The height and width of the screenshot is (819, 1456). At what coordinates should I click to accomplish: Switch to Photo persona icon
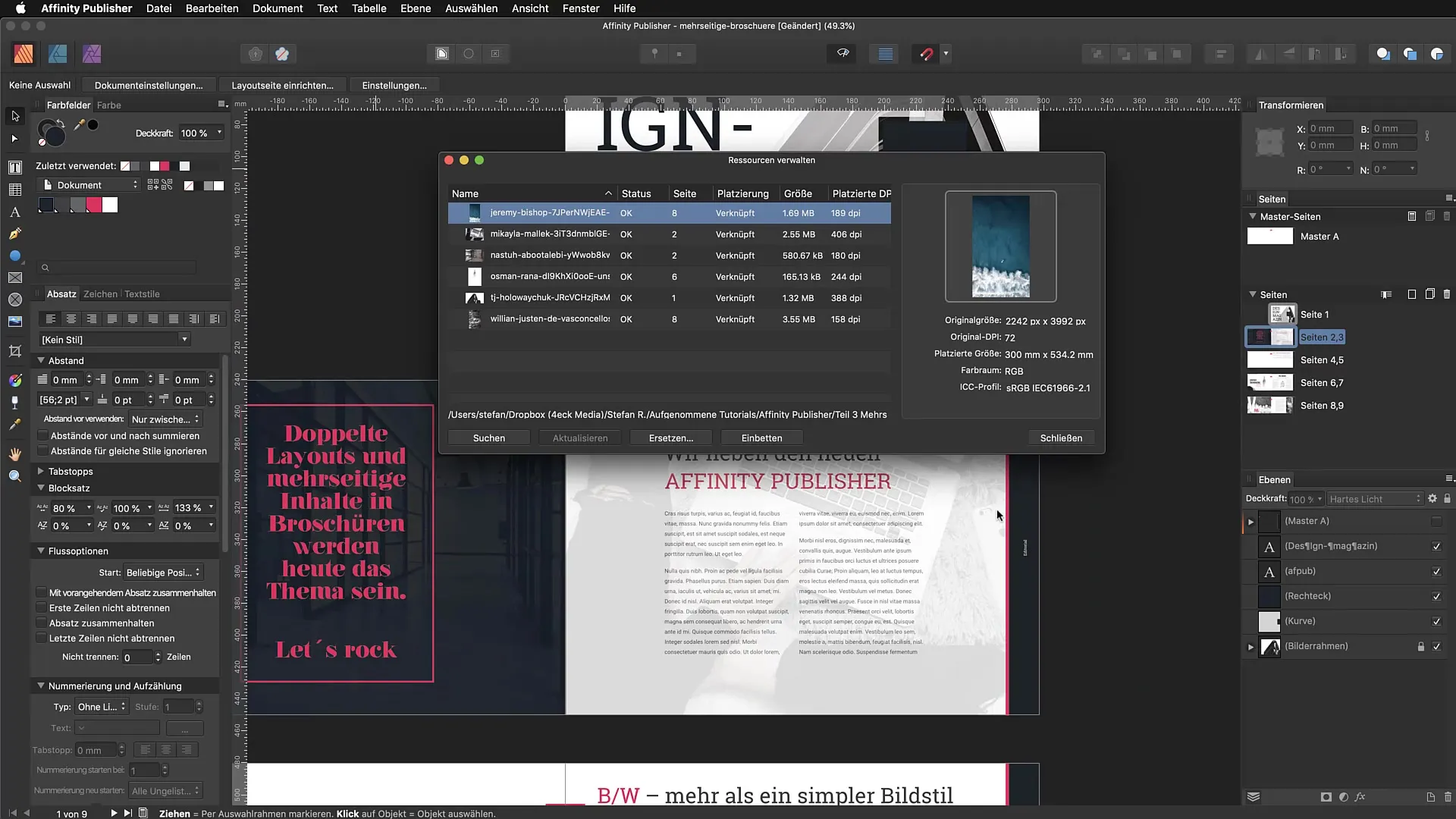click(92, 54)
